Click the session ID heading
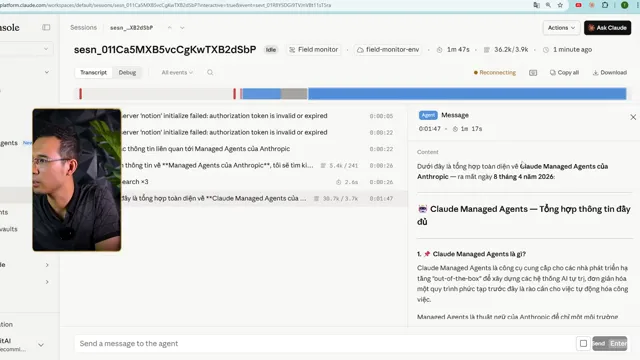Viewport: 640px width, 360px height. pyautogui.click(x=165, y=49)
